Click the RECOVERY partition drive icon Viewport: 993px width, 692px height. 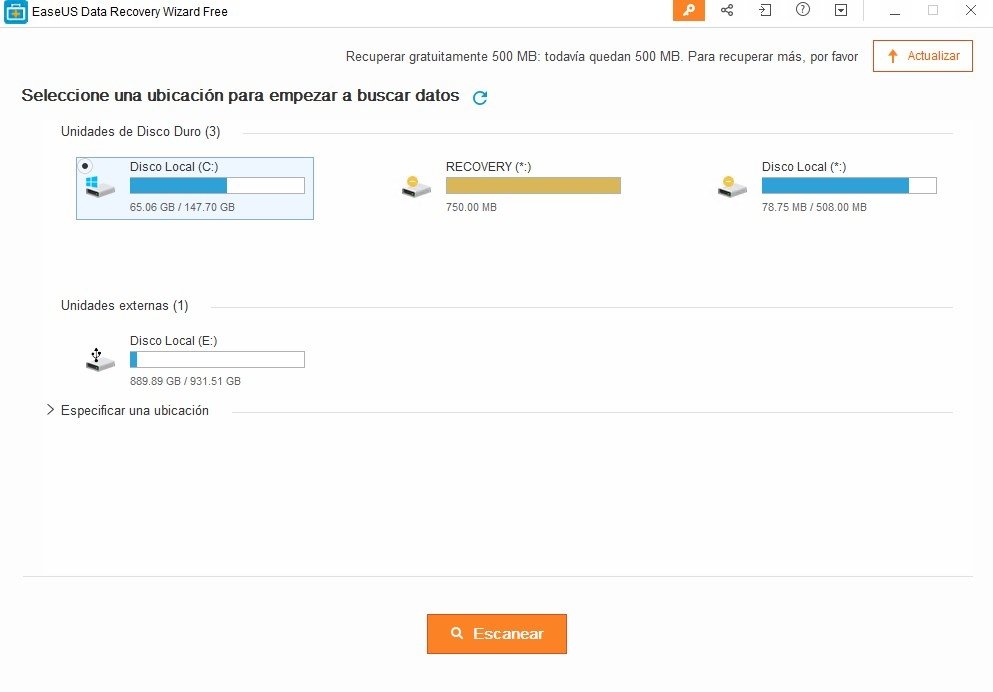(416, 186)
